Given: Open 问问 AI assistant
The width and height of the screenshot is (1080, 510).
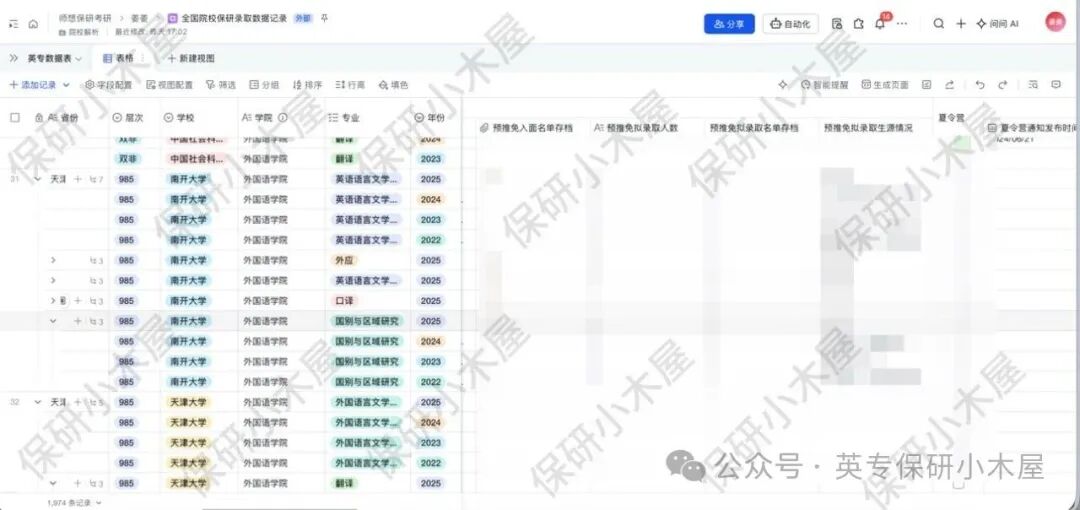Looking at the screenshot, I should 997,23.
